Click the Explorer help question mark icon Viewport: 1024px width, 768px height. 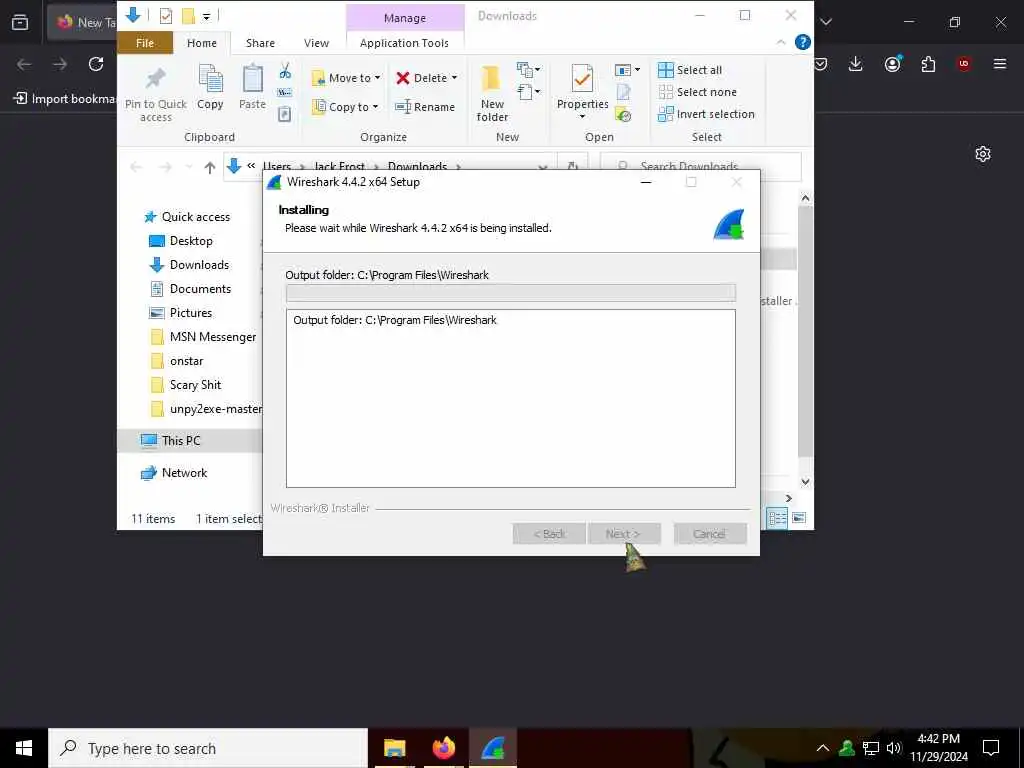[x=803, y=42]
